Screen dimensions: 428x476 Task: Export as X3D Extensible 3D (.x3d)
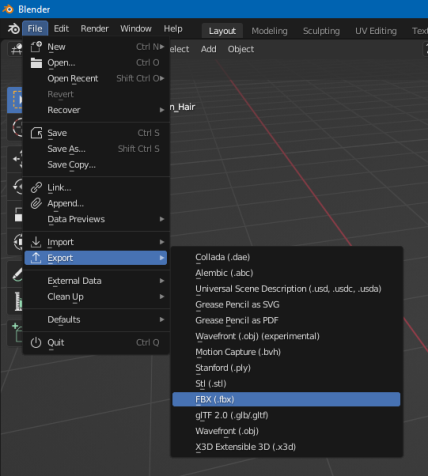pyautogui.click(x=286, y=447)
